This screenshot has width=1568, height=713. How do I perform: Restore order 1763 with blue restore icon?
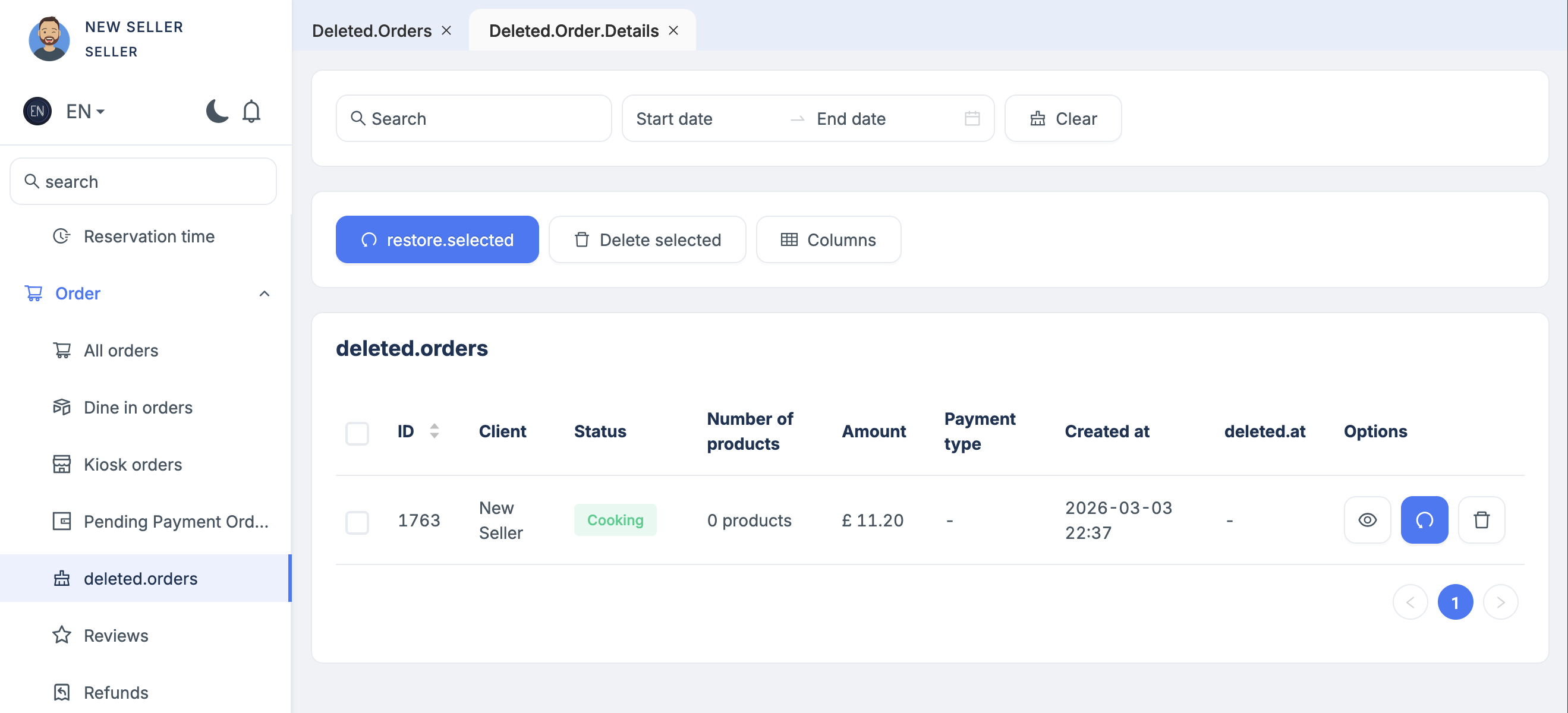(1424, 520)
